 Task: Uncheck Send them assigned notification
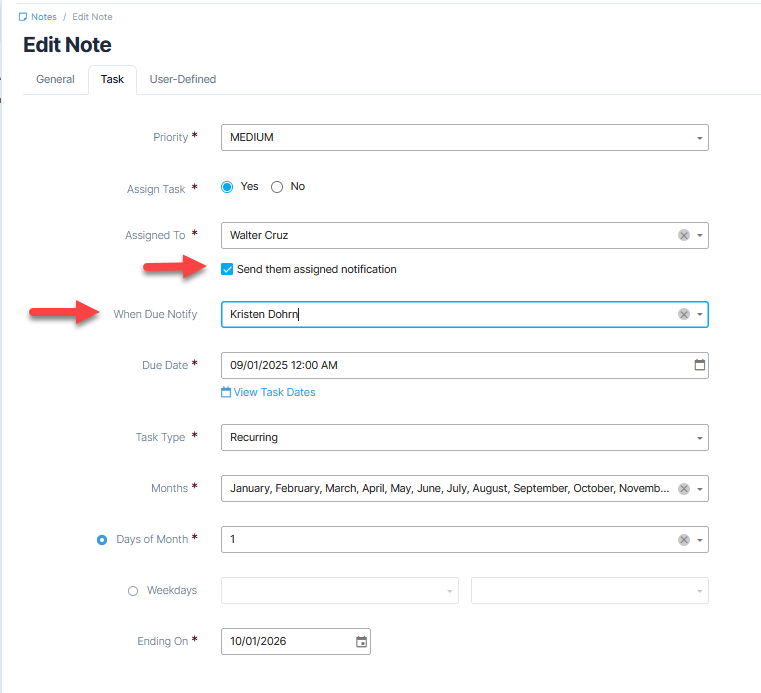(x=227, y=269)
